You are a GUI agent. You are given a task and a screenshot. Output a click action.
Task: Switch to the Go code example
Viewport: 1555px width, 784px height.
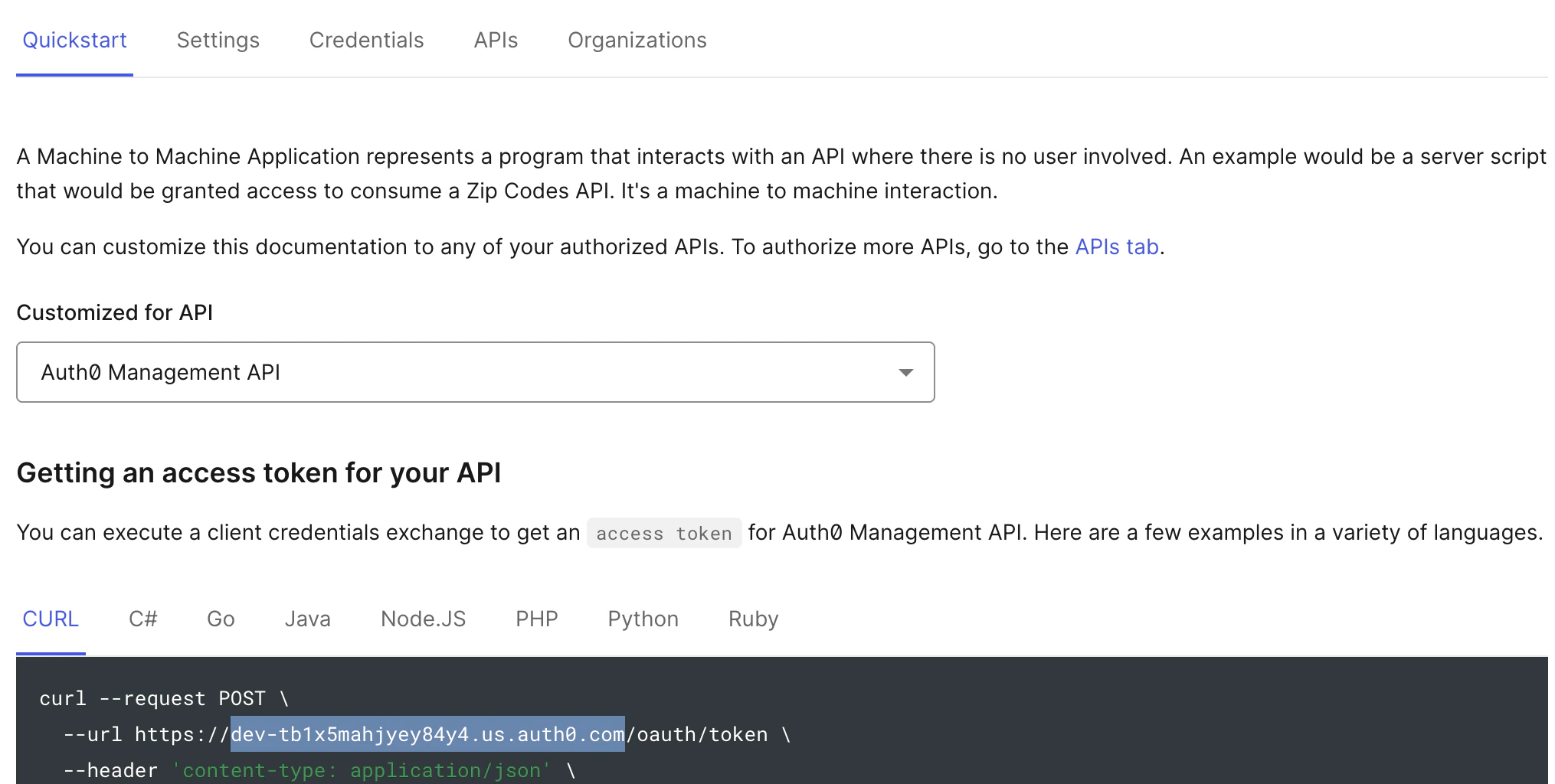[221, 619]
